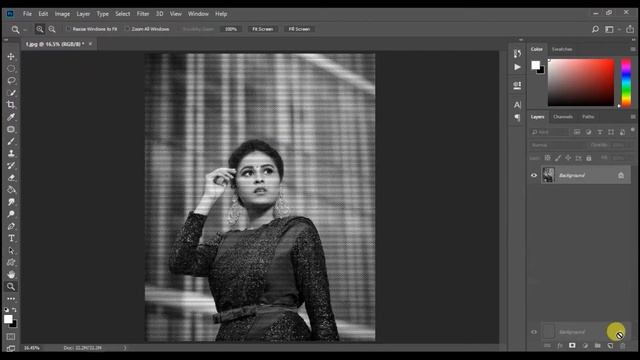Select the Eyedropper tool

pos(11,117)
